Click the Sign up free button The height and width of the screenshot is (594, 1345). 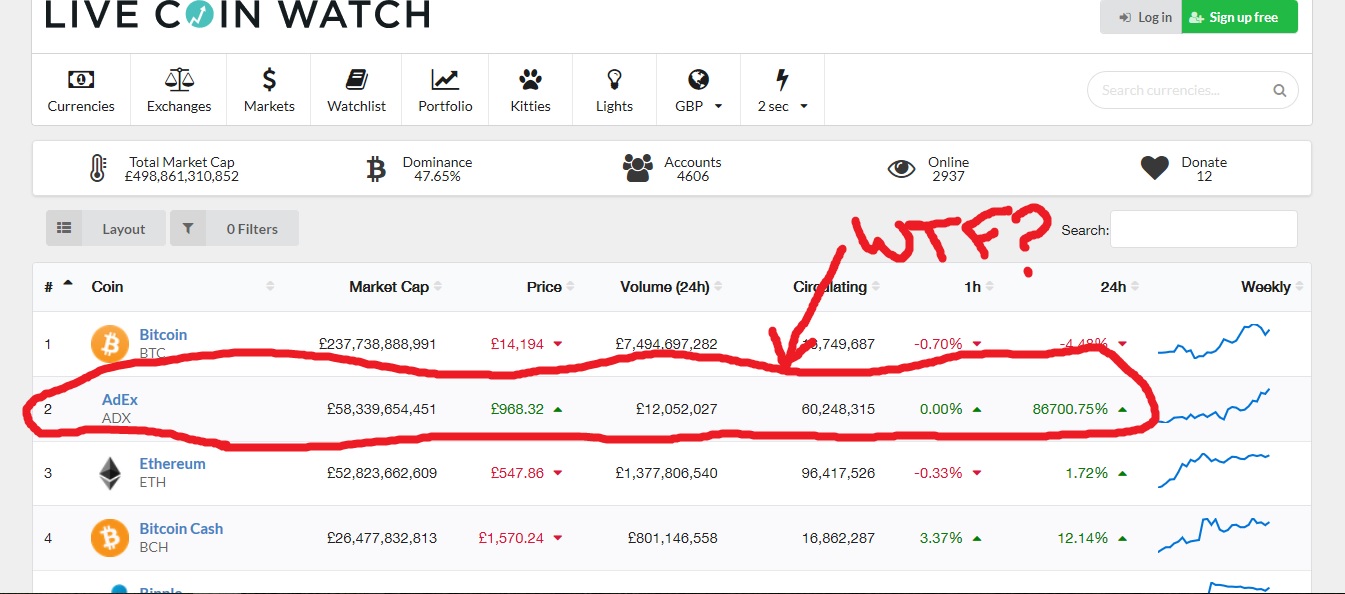click(1239, 17)
